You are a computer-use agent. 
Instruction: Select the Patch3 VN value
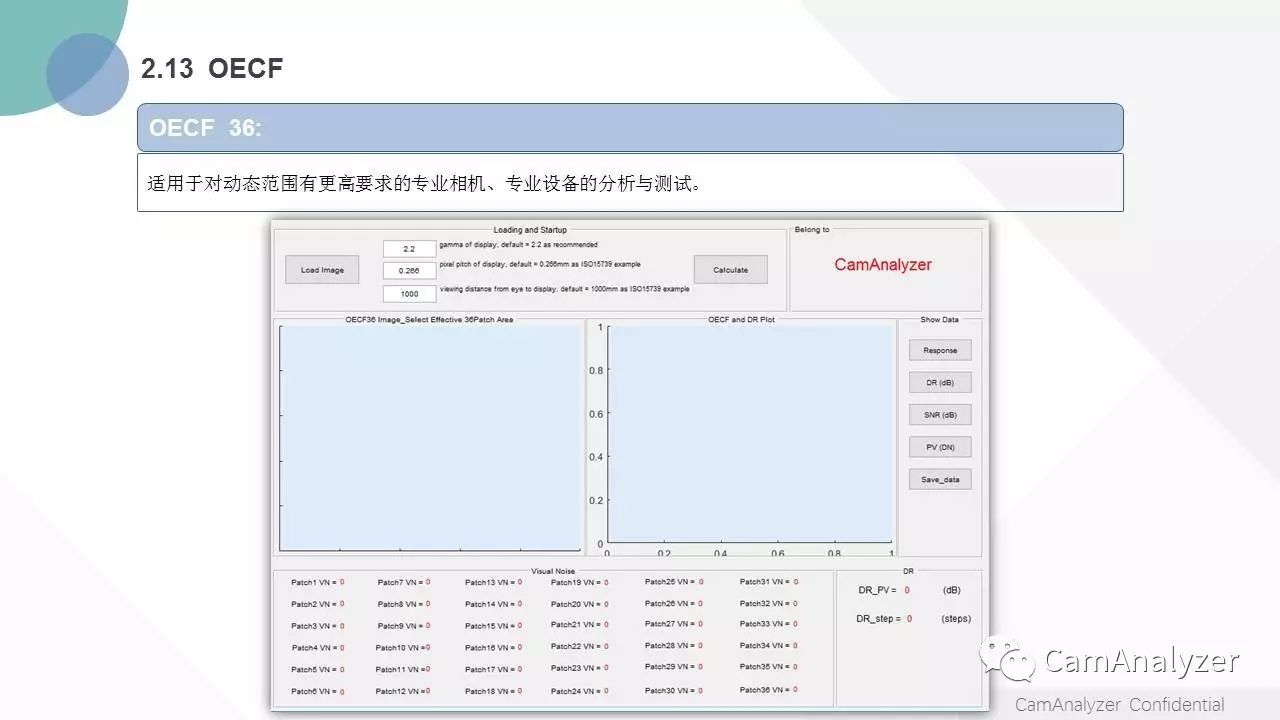[342, 625]
